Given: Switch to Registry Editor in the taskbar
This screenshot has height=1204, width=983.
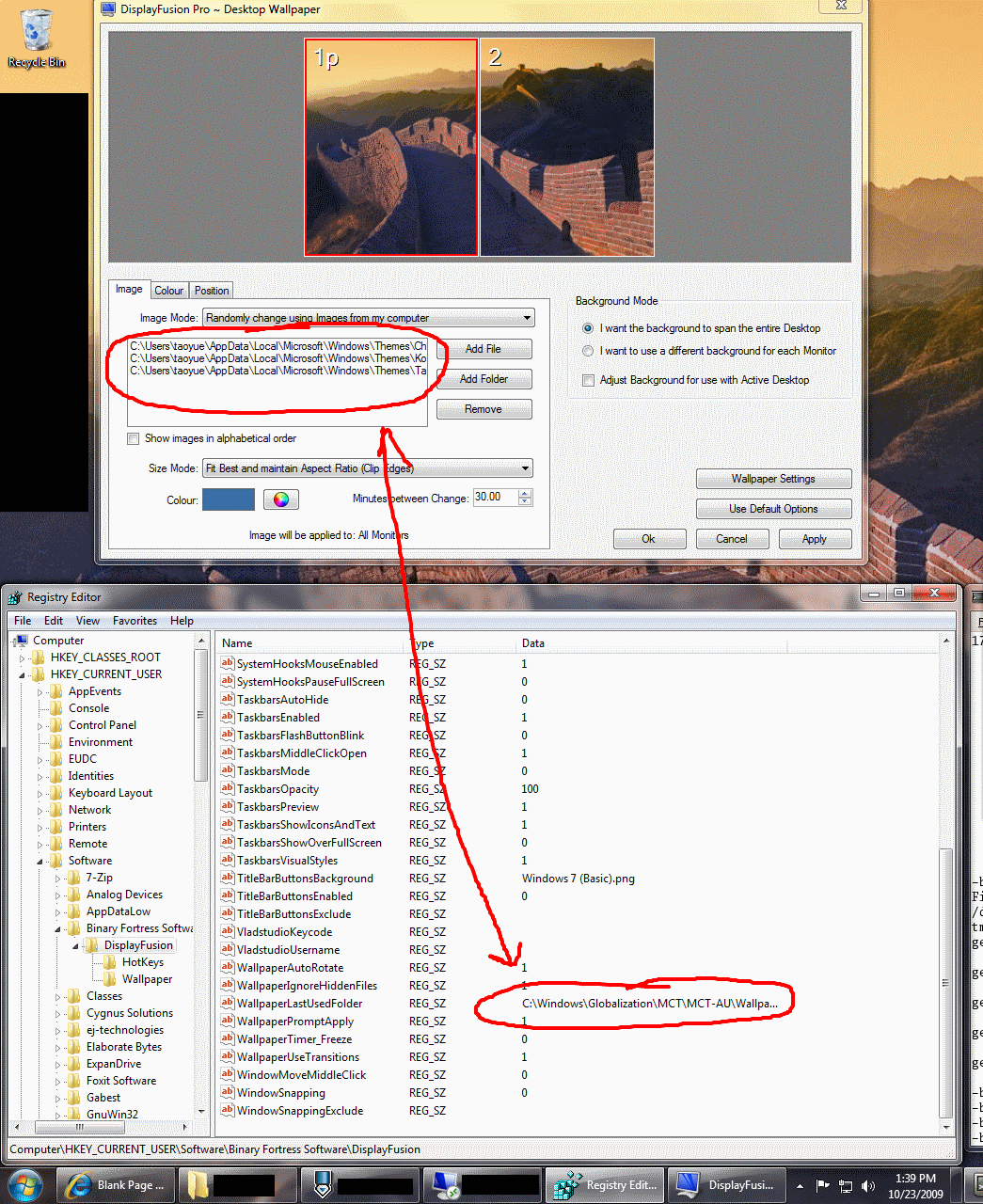Looking at the screenshot, I should tap(608, 1185).
